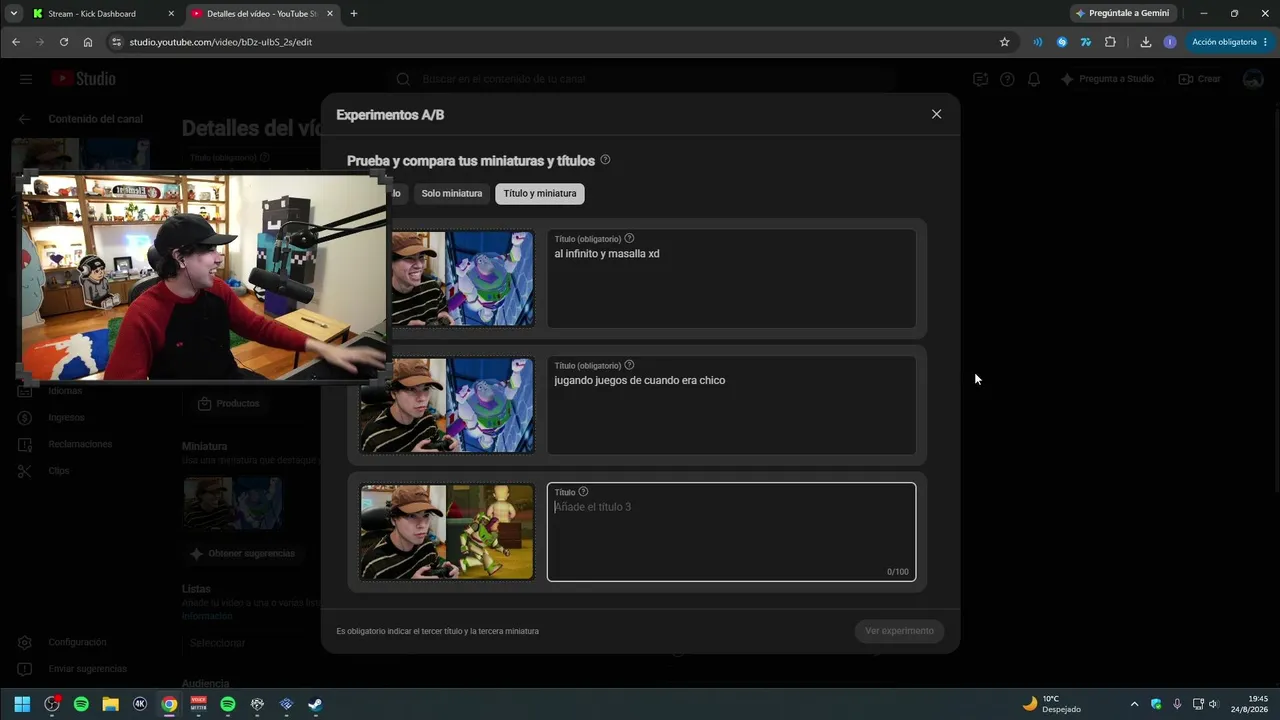The width and height of the screenshot is (1280, 720).
Task: Open help icon beside second title label
Action: 629,365
